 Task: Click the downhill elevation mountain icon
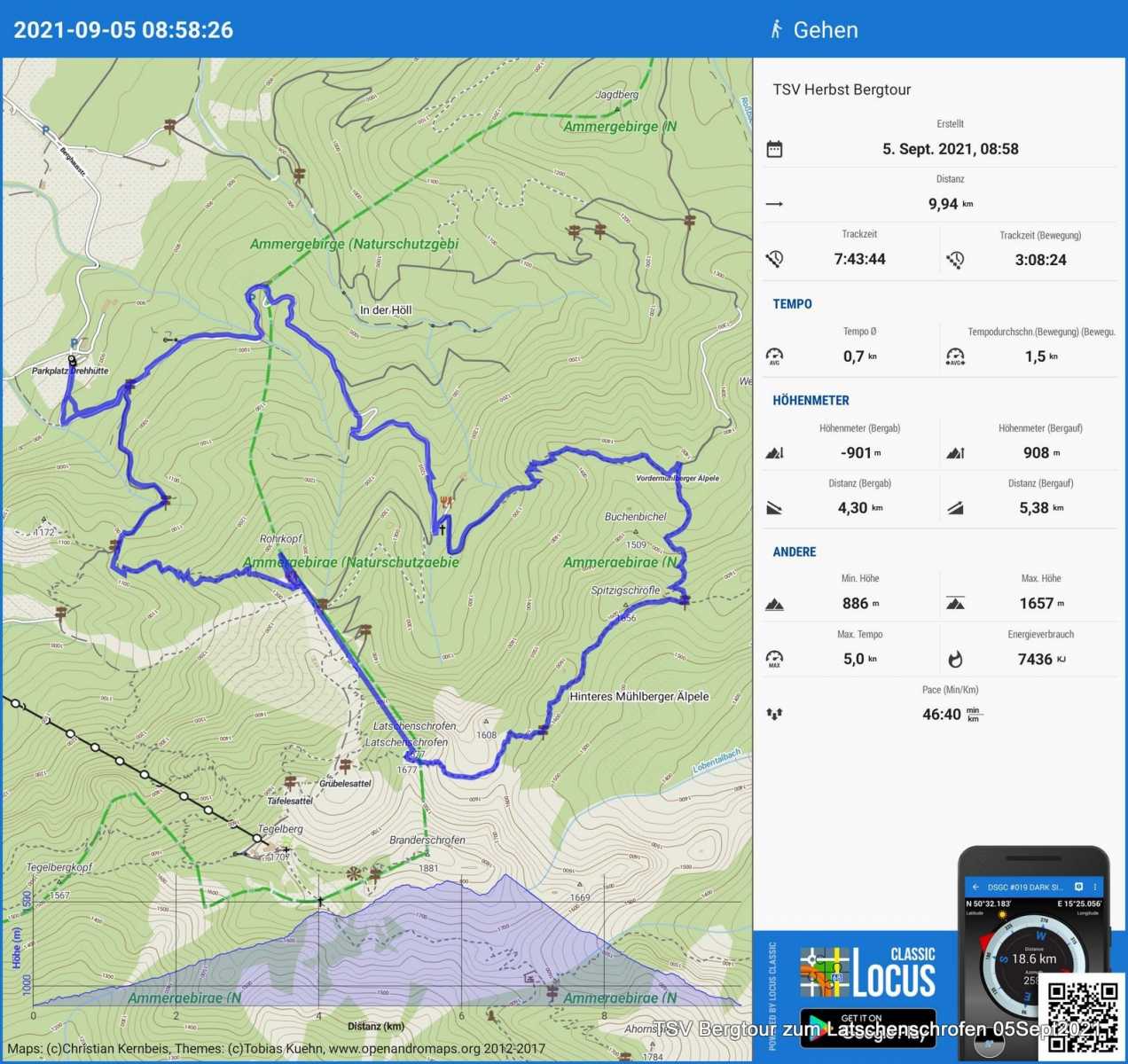(774, 453)
